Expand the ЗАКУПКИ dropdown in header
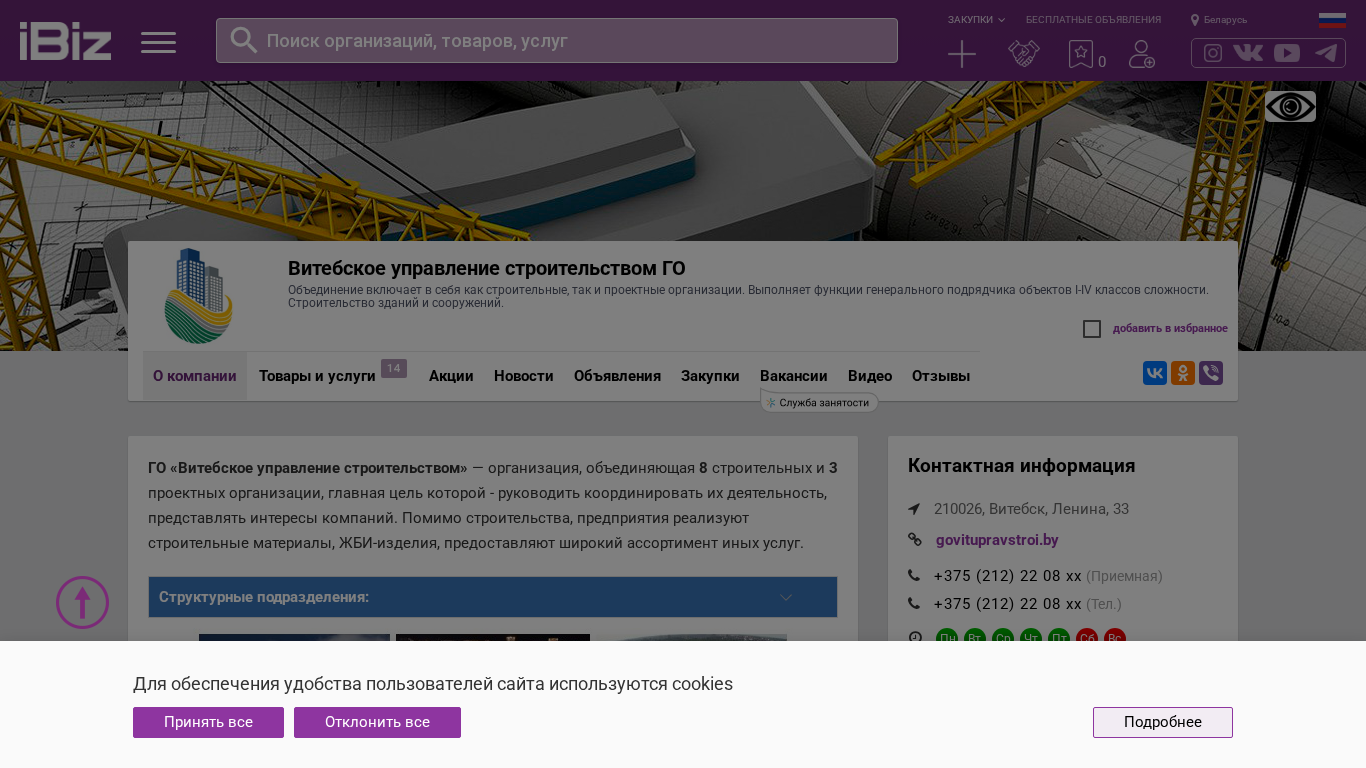Screen dimensions: 1366x768 point(977,20)
